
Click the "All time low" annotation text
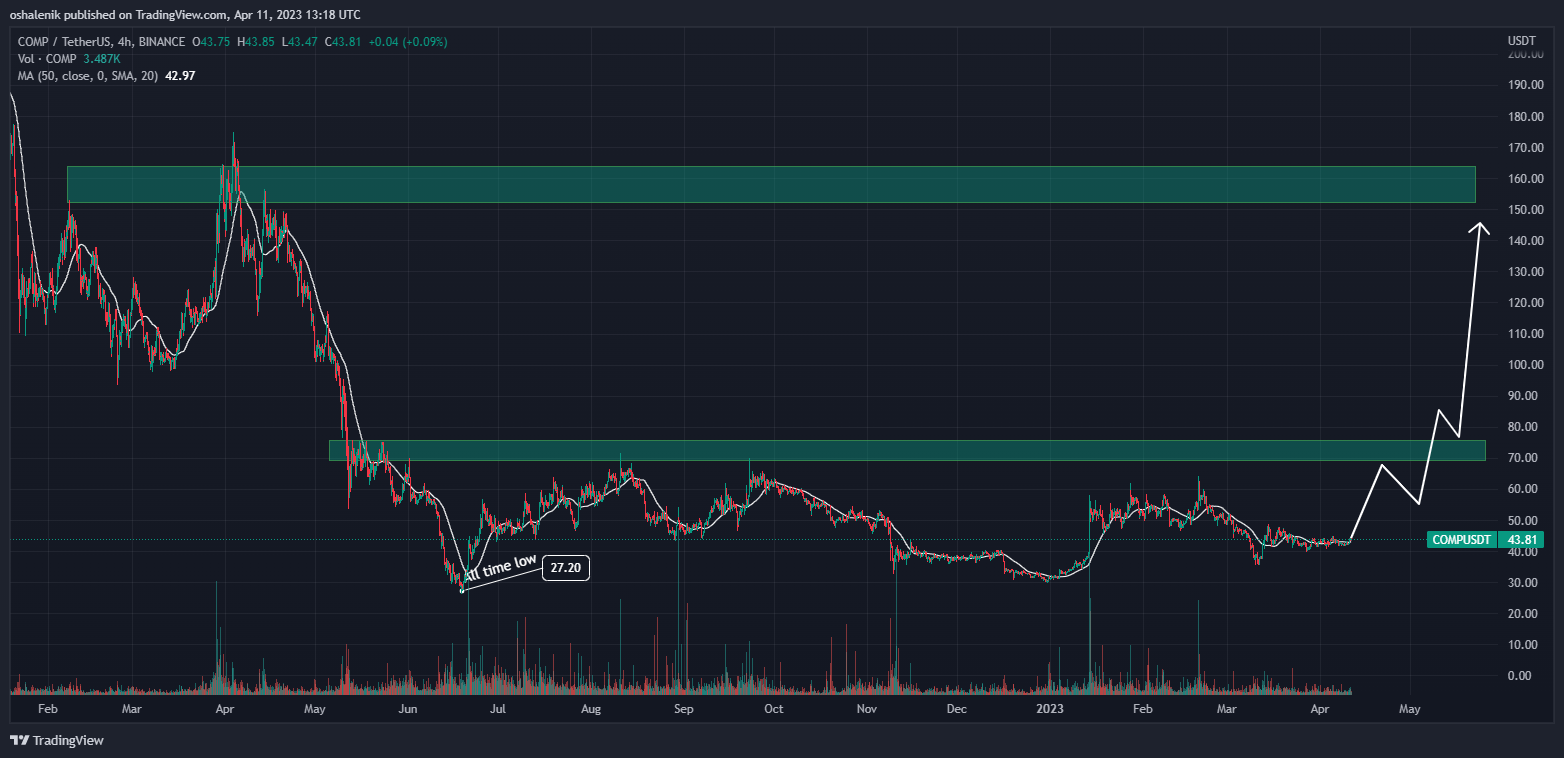click(500, 569)
